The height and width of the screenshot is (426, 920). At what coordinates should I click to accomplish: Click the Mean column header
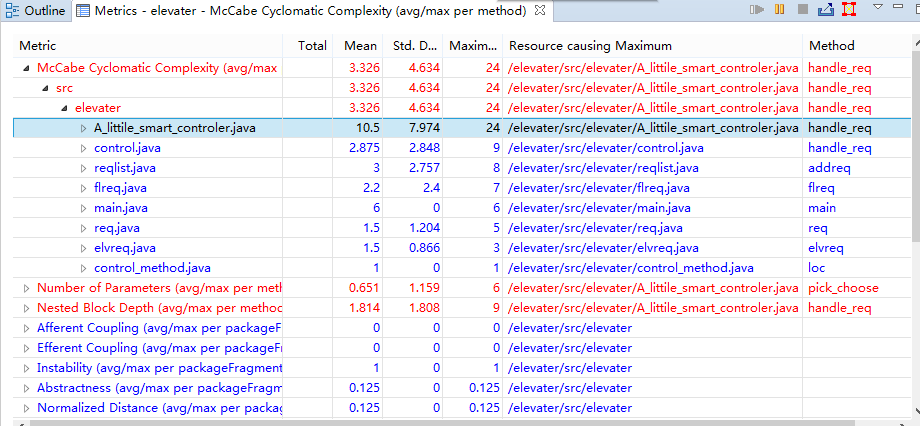coord(358,46)
